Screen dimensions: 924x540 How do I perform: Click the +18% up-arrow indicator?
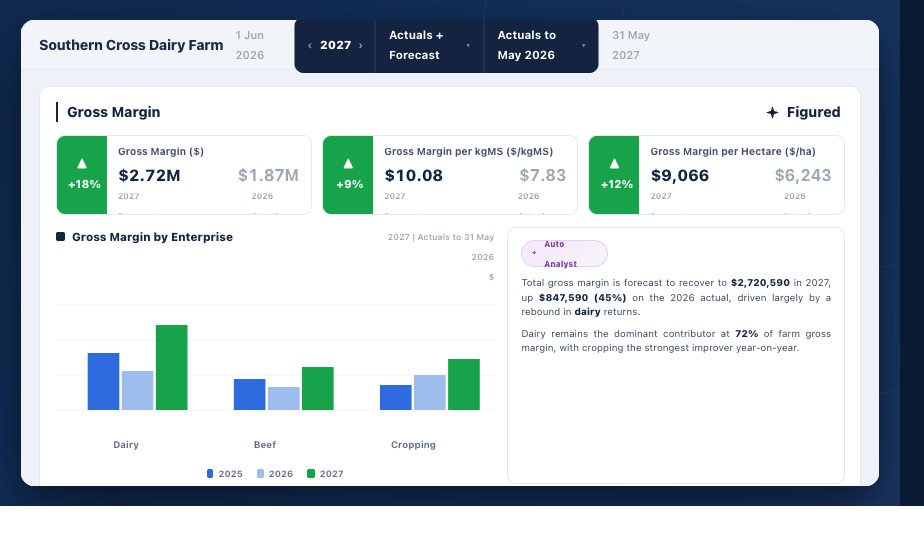(82, 175)
